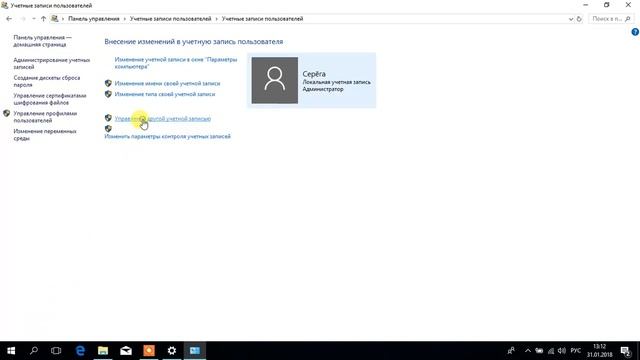The image size is (640, 360).
Task: Open the clock and date flyout
Action: pos(600,351)
